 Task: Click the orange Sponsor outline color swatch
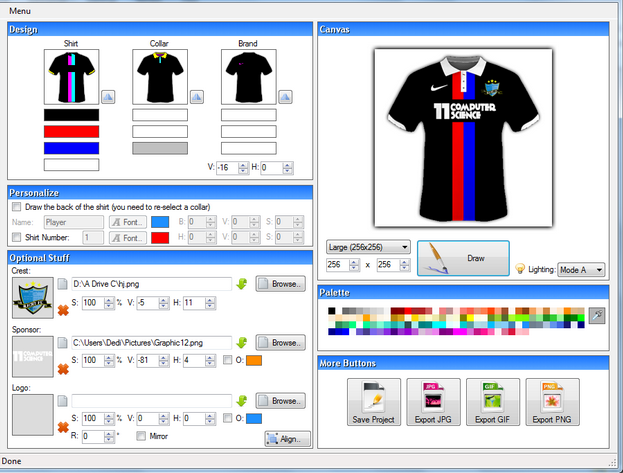[x=254, y=361]
